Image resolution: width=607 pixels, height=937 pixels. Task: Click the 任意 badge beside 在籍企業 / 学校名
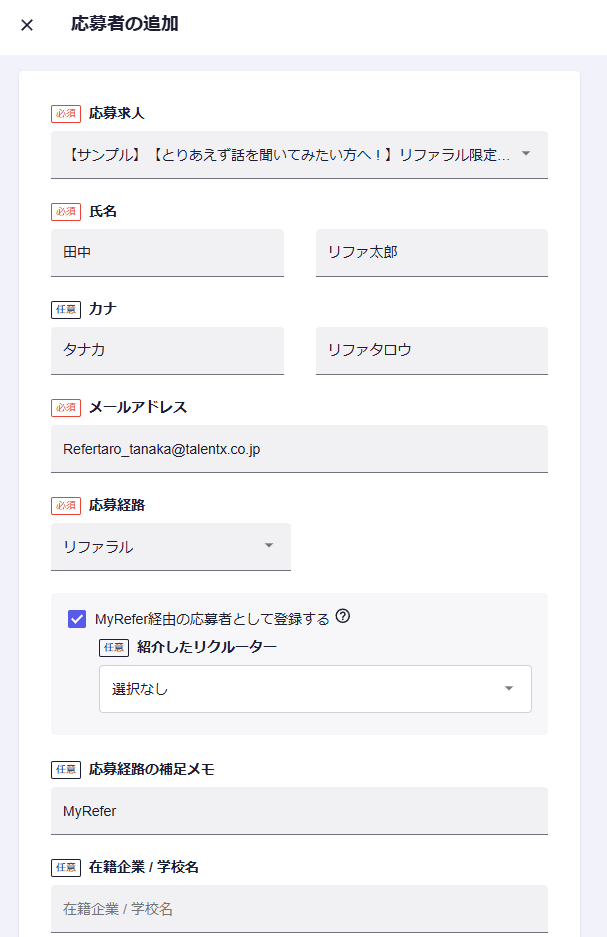[66, 867]
